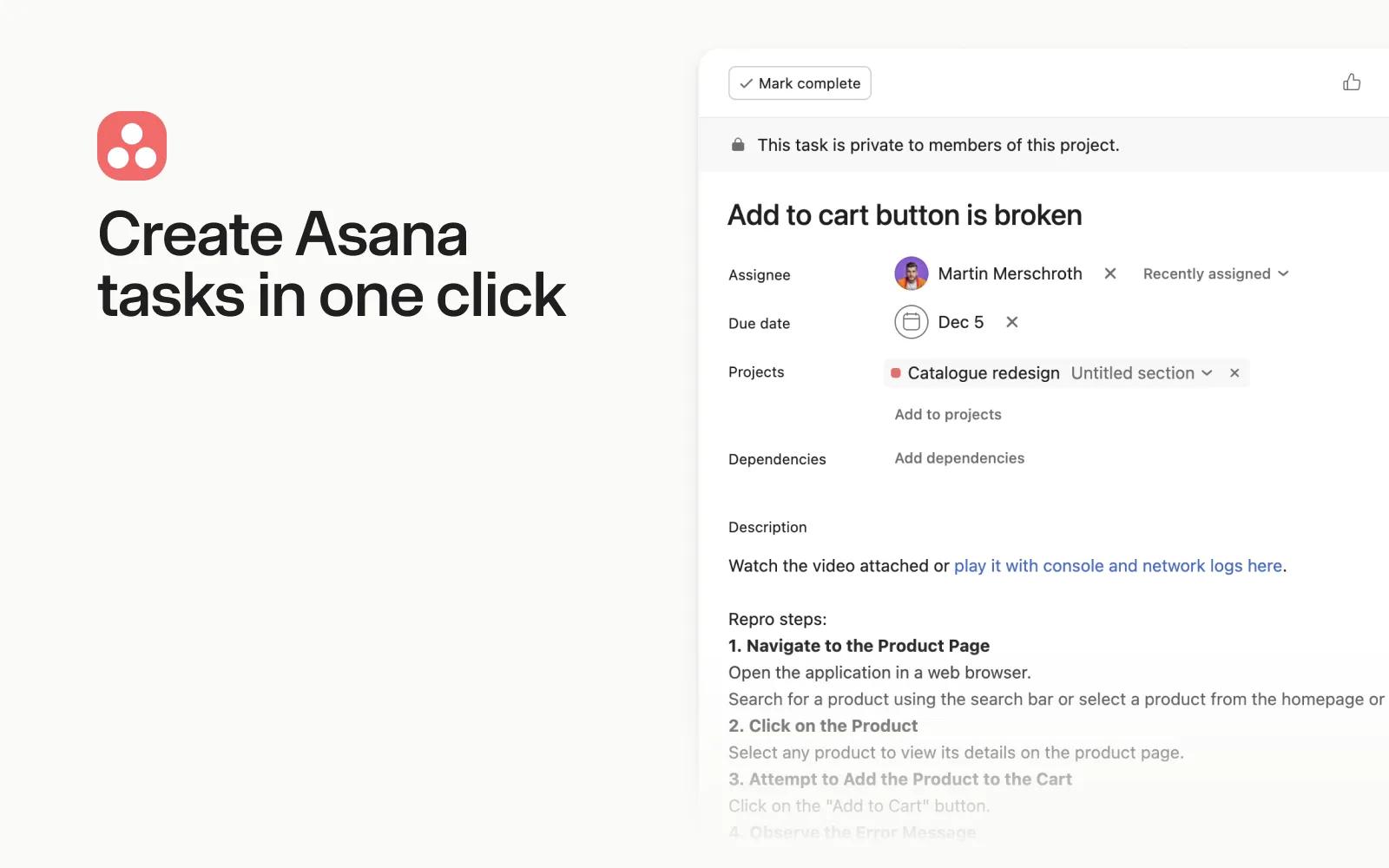Open the calendar icon next to Dec 5

point(912,322)
